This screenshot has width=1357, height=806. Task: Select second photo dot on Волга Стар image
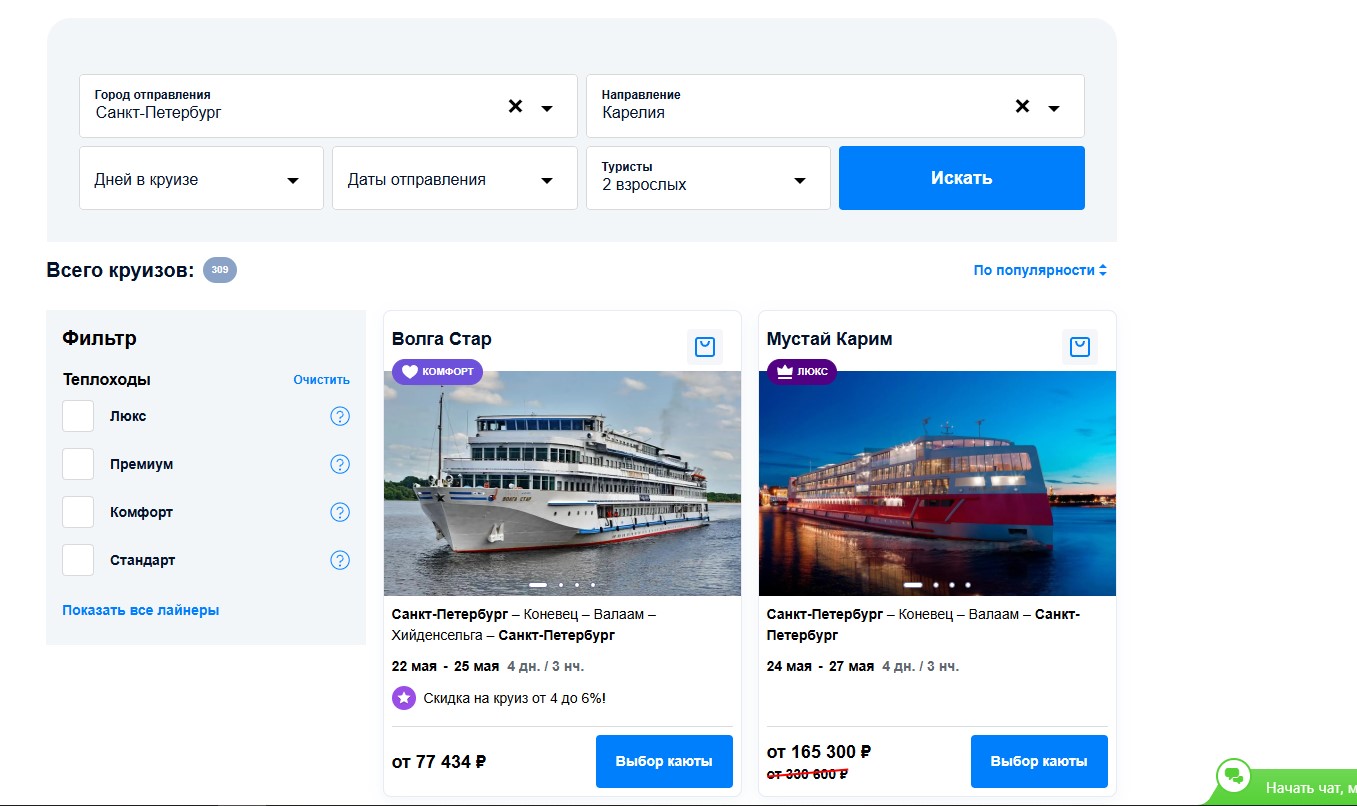click(561, 584)
